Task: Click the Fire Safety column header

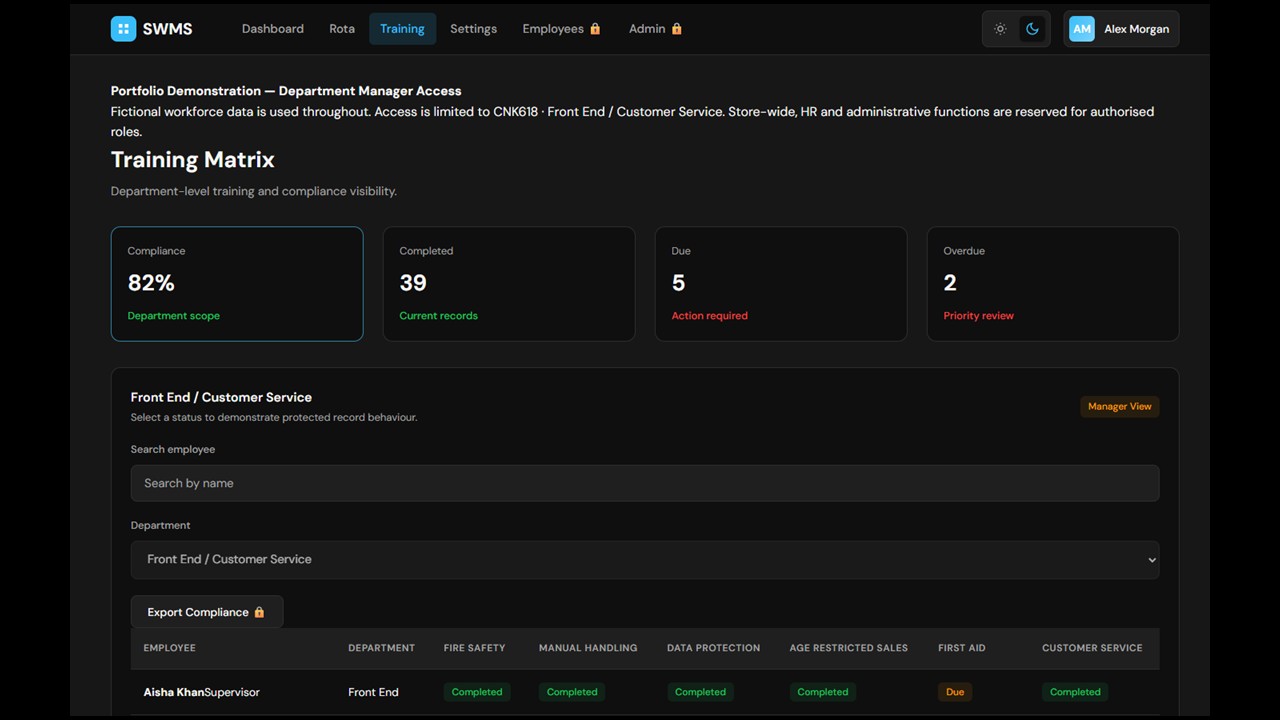Action: (x=474, y=648)
